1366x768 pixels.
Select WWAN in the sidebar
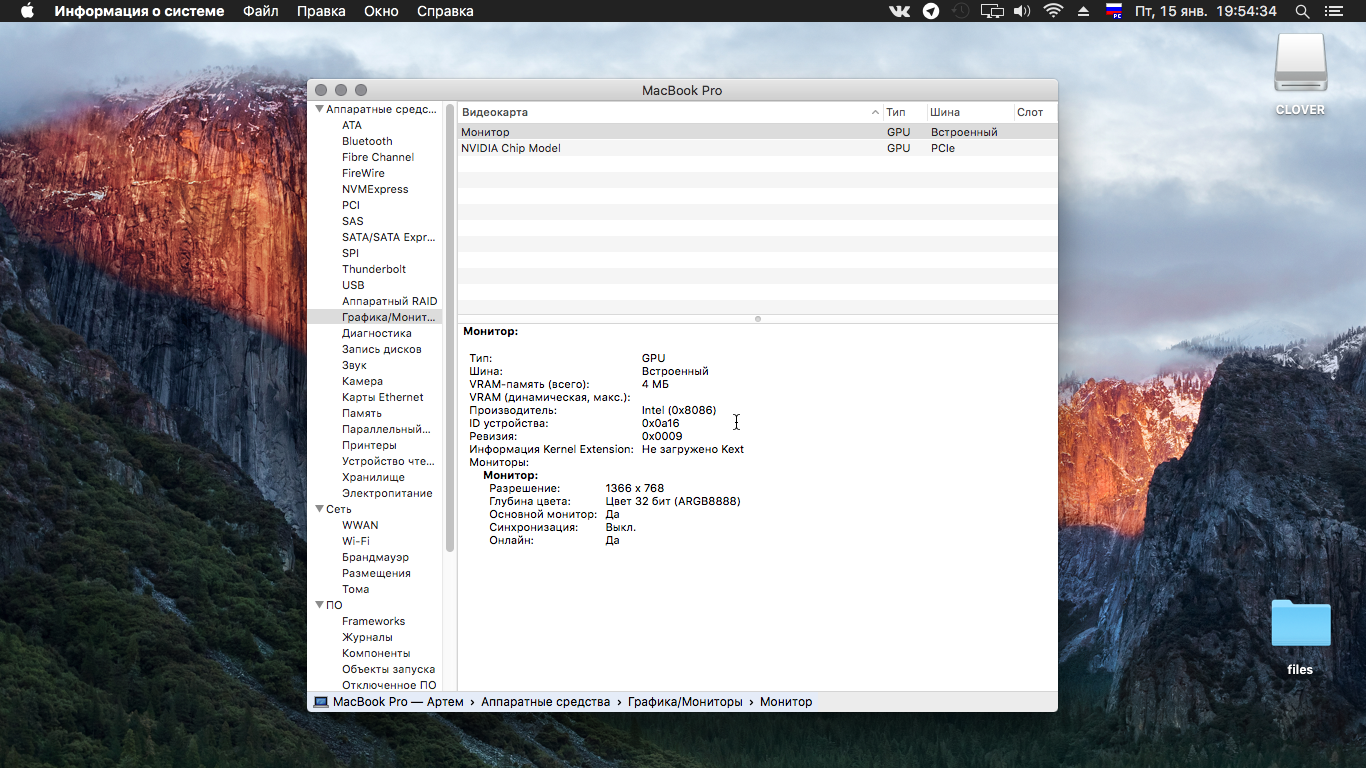(x=360, y=525)
